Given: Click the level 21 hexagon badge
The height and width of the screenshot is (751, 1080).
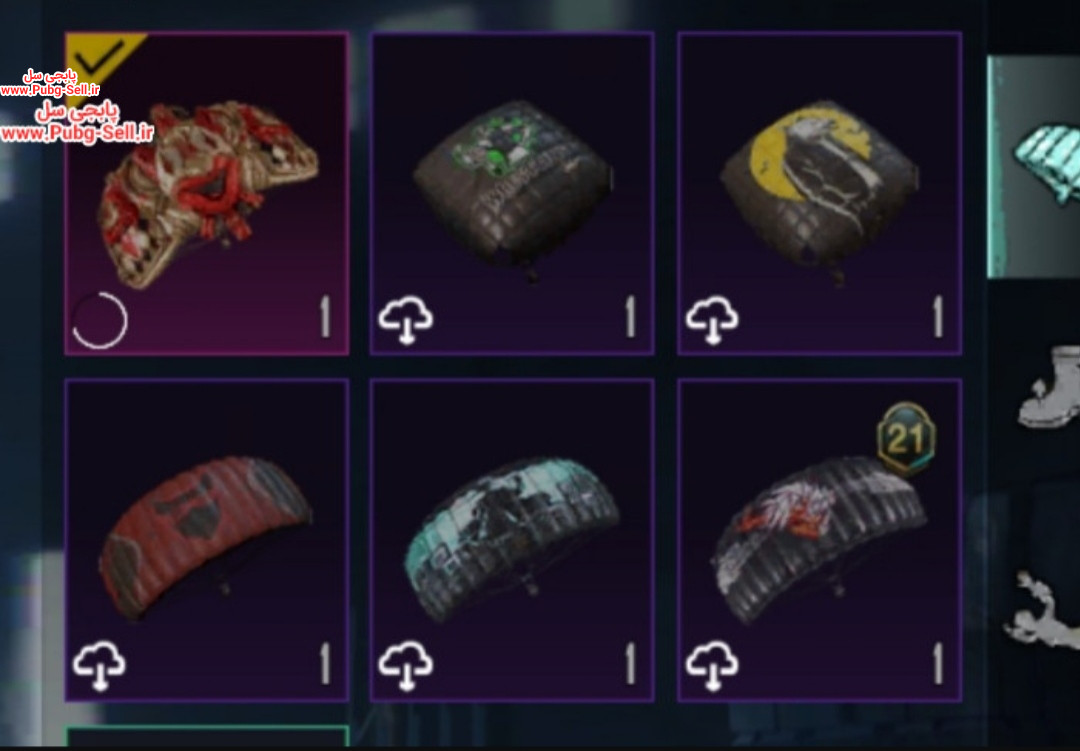Looking at the screenshot, I should coord(906,439).
